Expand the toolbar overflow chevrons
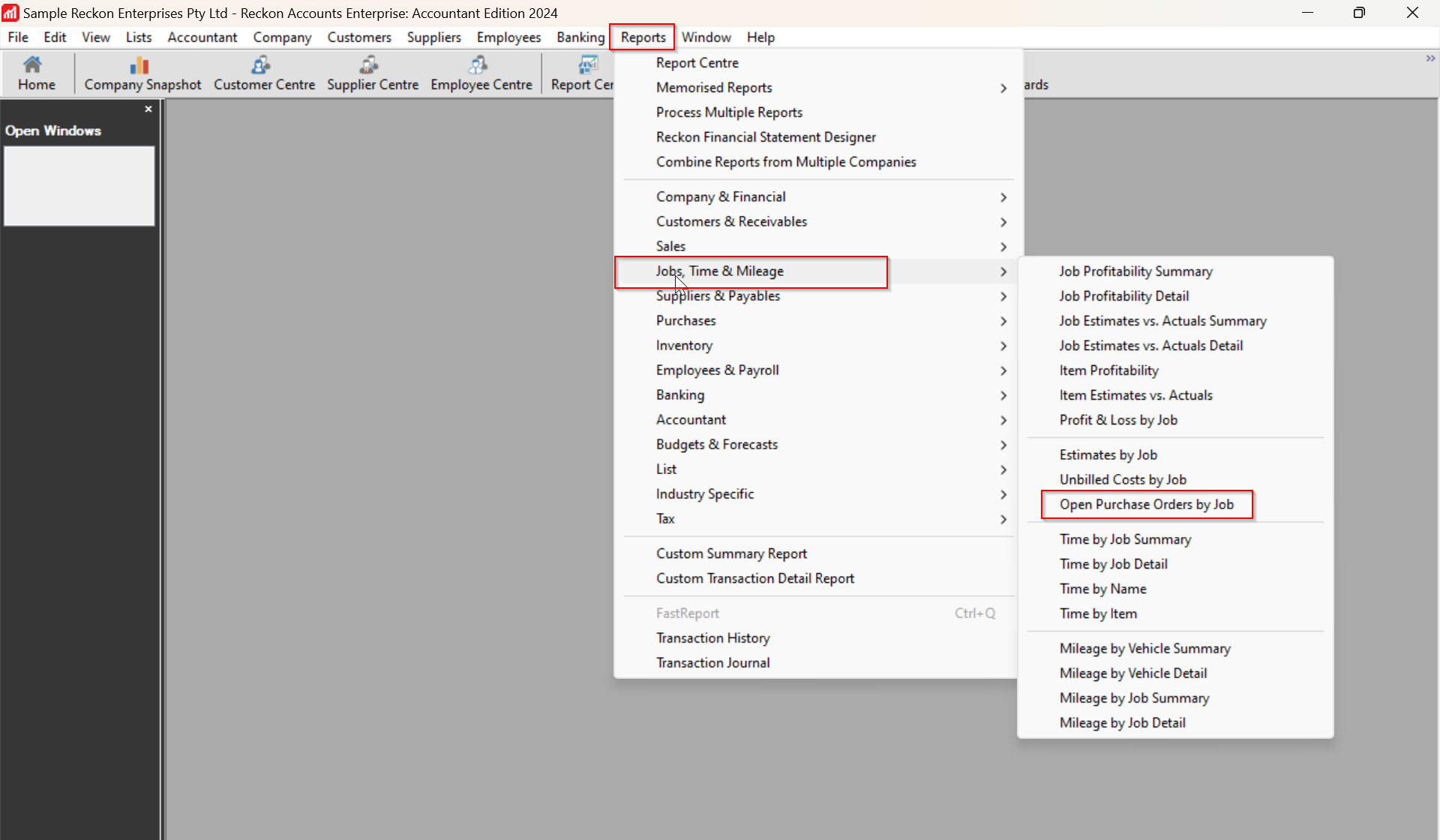This screenshot has width=1440, height=840. point(1430,58)
